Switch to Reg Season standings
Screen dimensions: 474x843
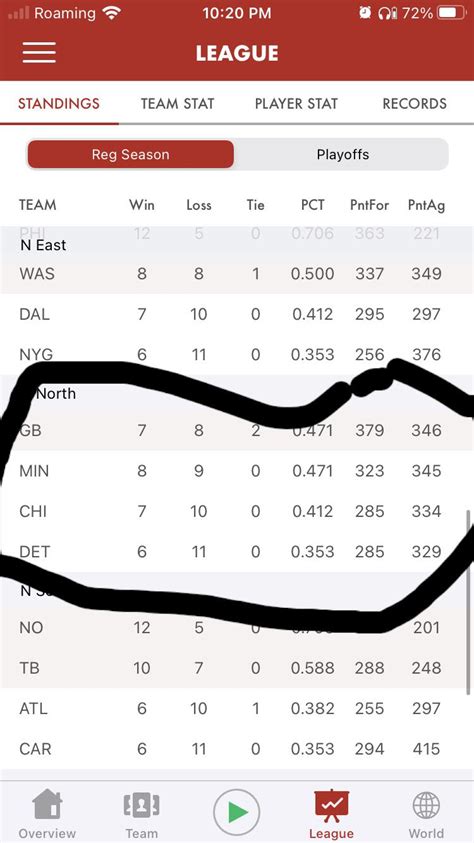131,155
